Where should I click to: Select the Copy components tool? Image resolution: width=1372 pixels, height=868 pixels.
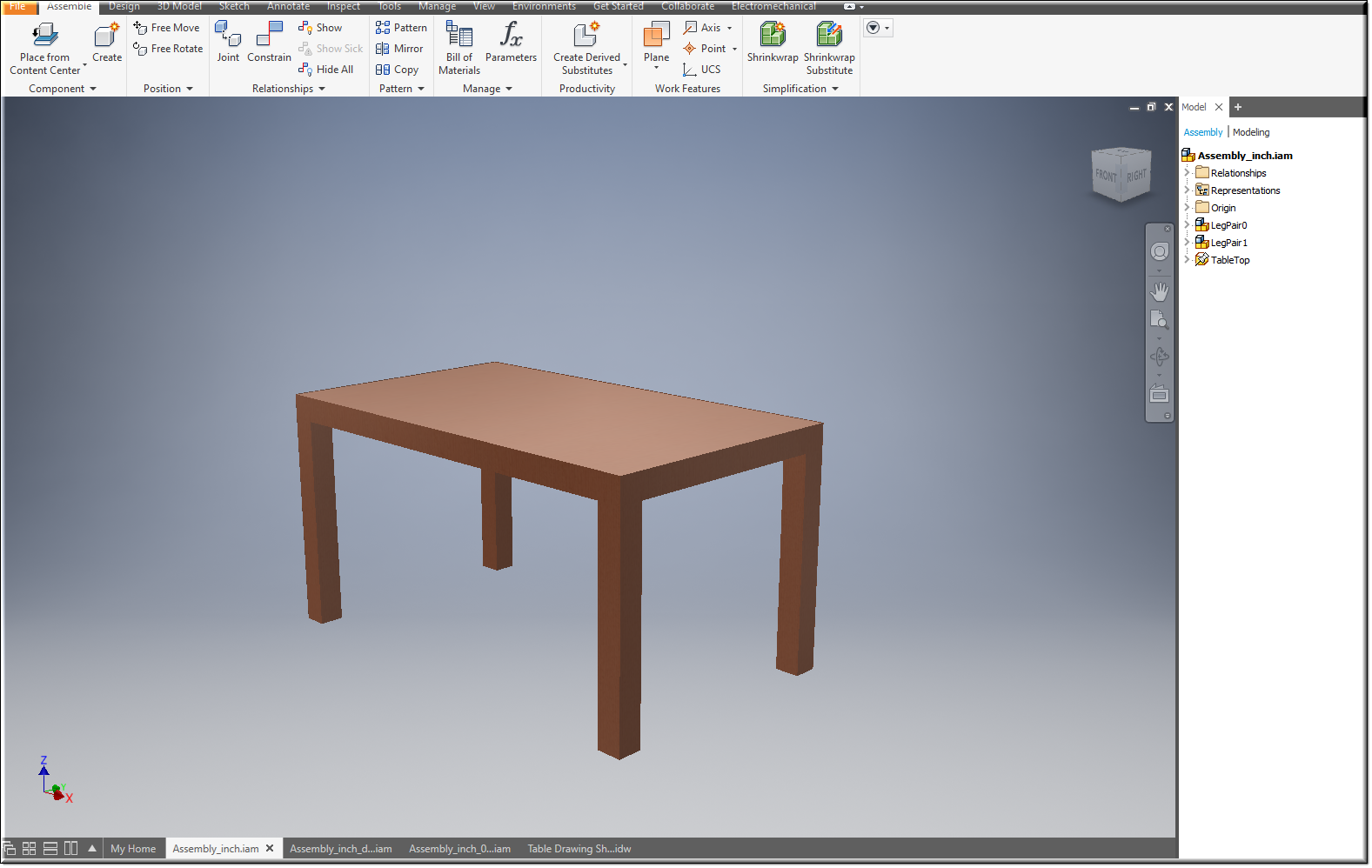[x=397, y=70]
